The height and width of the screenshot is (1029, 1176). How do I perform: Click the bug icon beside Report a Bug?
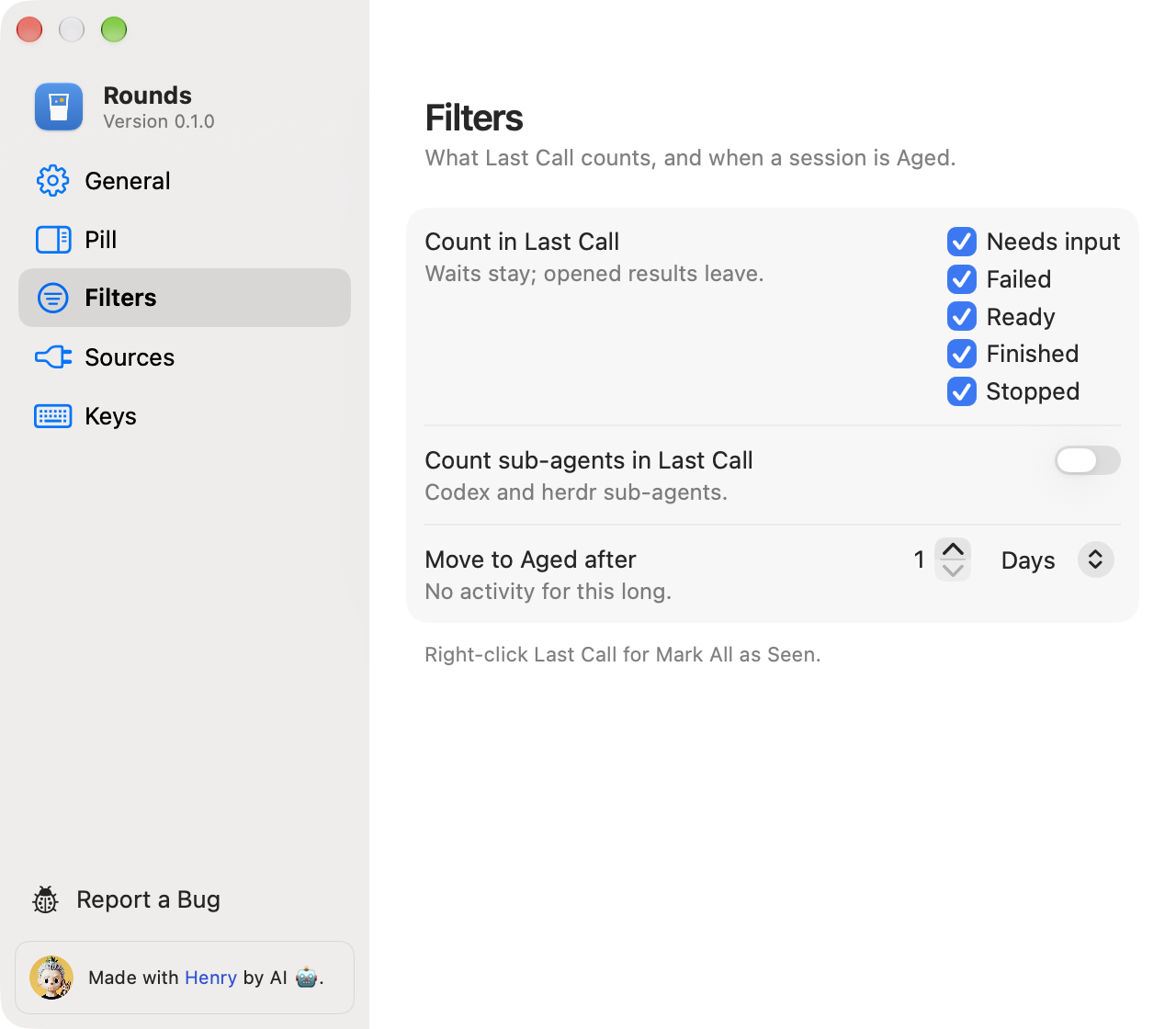(x=45, y=899)
